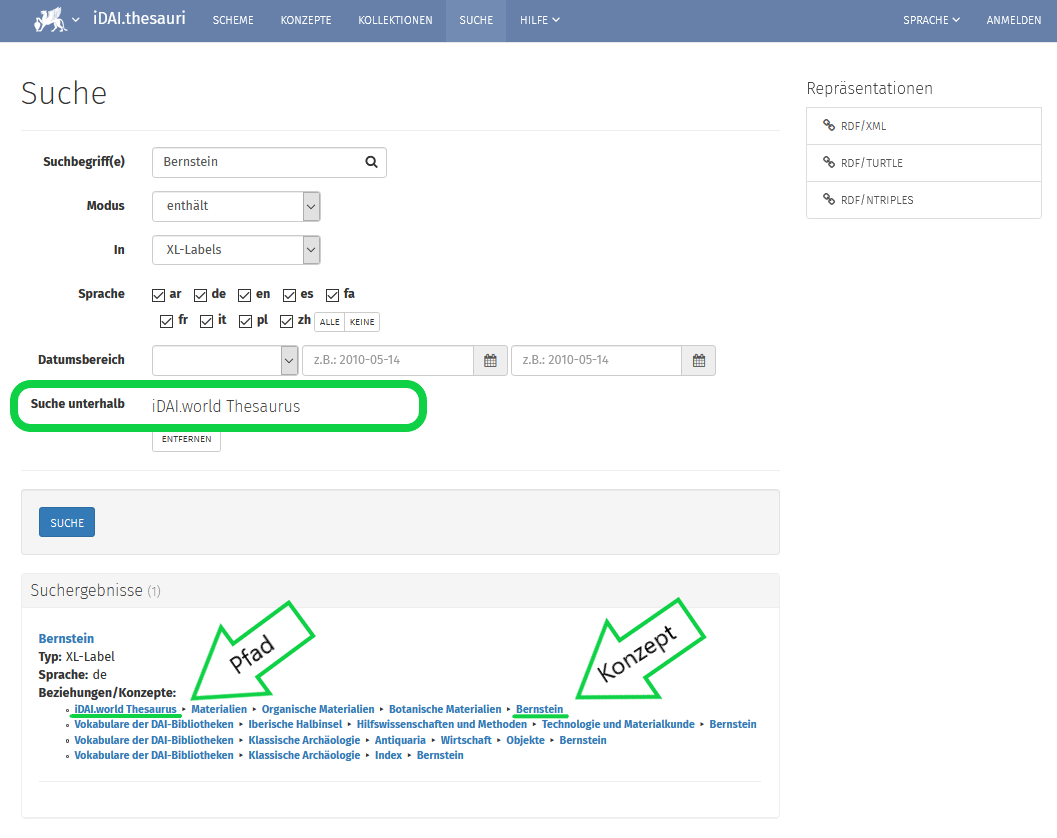
Task: Open the KONZEPTE navigation item
Action: 306,20
